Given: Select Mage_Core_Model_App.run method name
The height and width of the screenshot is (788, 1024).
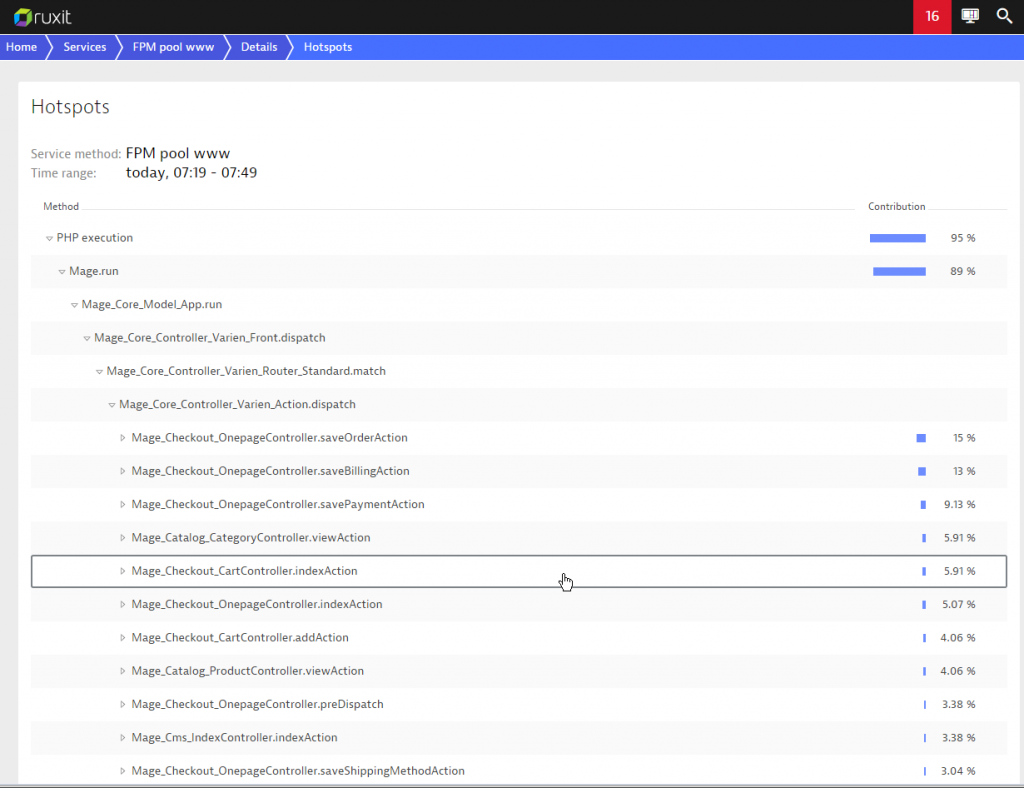Looking at the screenshot, I should (152, 304).
